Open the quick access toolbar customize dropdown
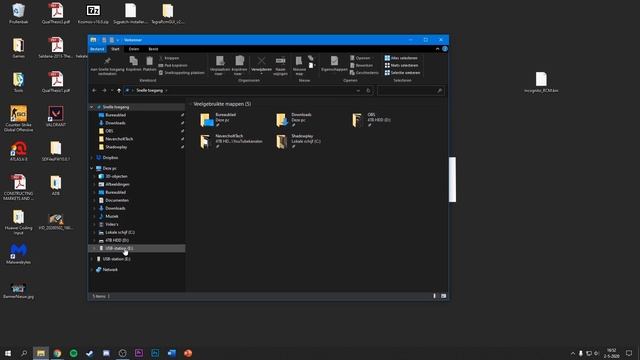Screen dimensions: 640x360 point(118,40)
